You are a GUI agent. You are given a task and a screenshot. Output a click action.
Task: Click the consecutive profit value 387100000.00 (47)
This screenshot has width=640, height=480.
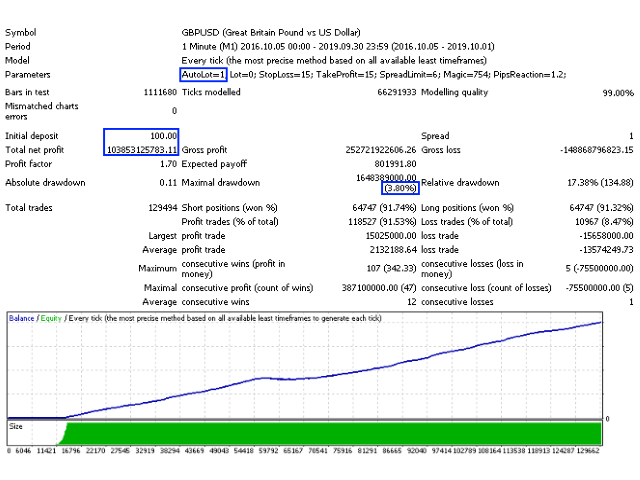[379, 288]
